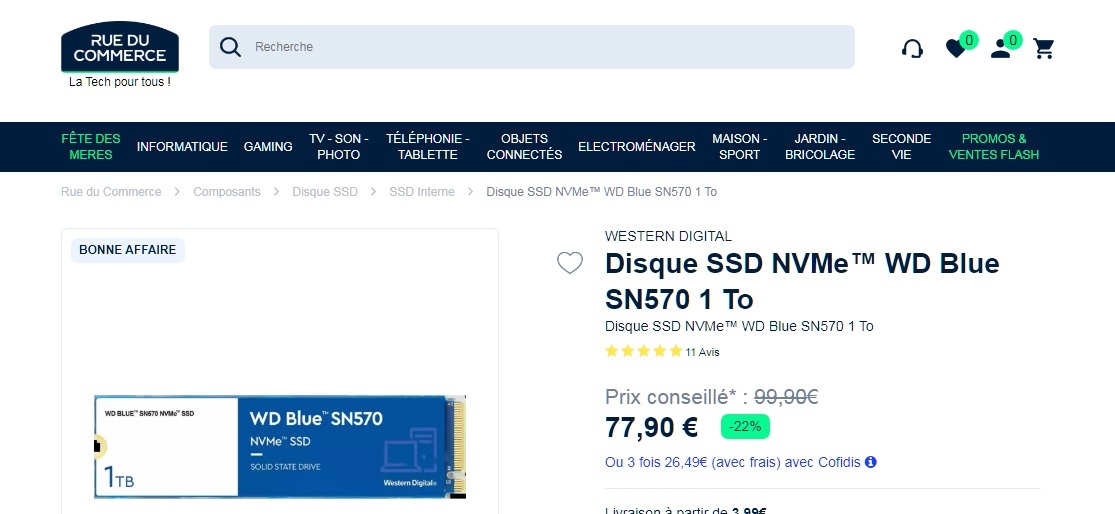Open Electroménager menu
This screenshot has height=514, width=1115.
(636, 146)
